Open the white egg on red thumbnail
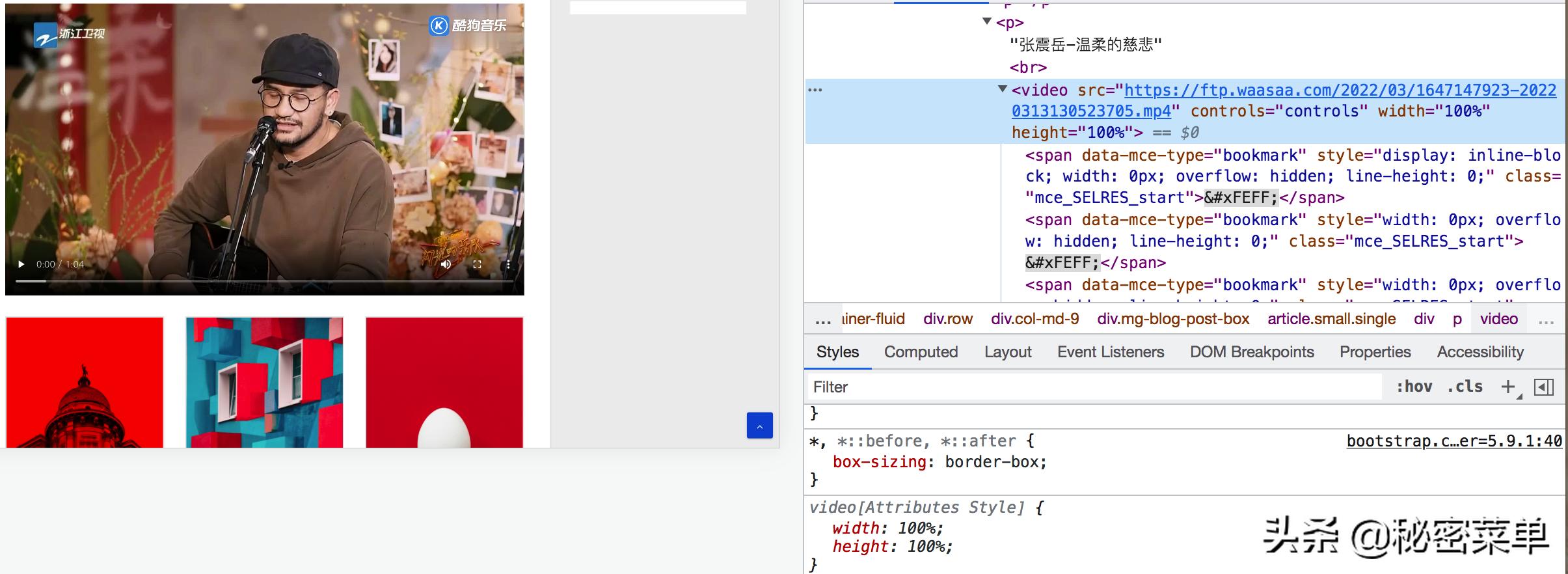Viewport: 1568px width, 574px height. point(444,383)
